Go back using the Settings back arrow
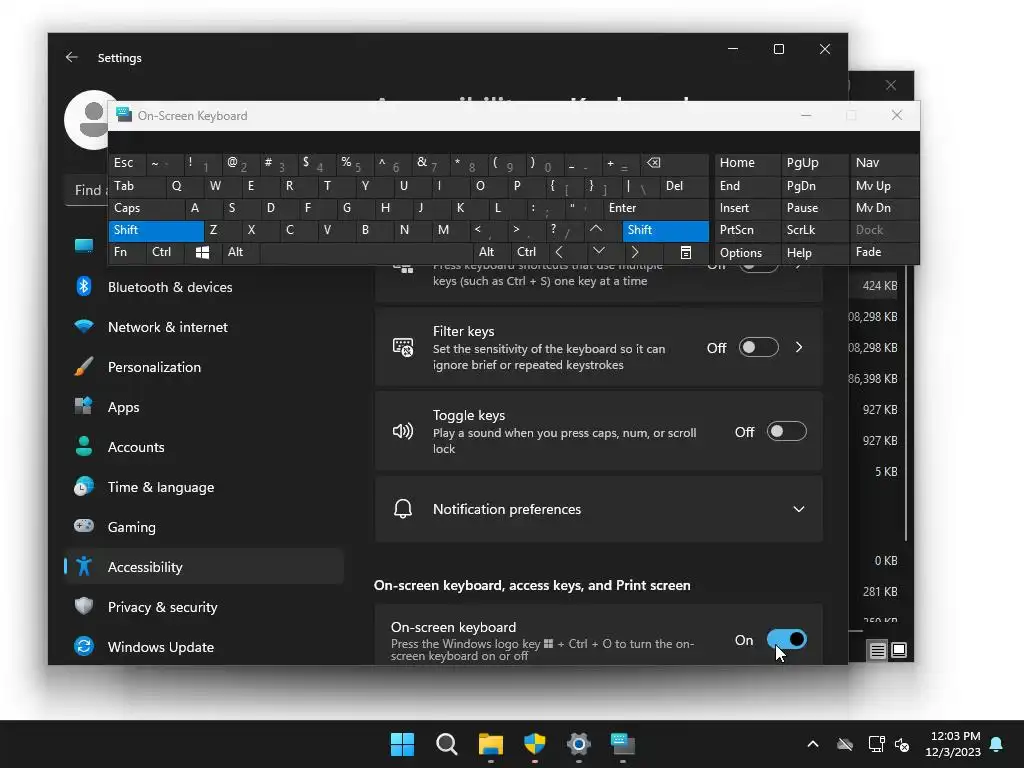 point(72,57)
